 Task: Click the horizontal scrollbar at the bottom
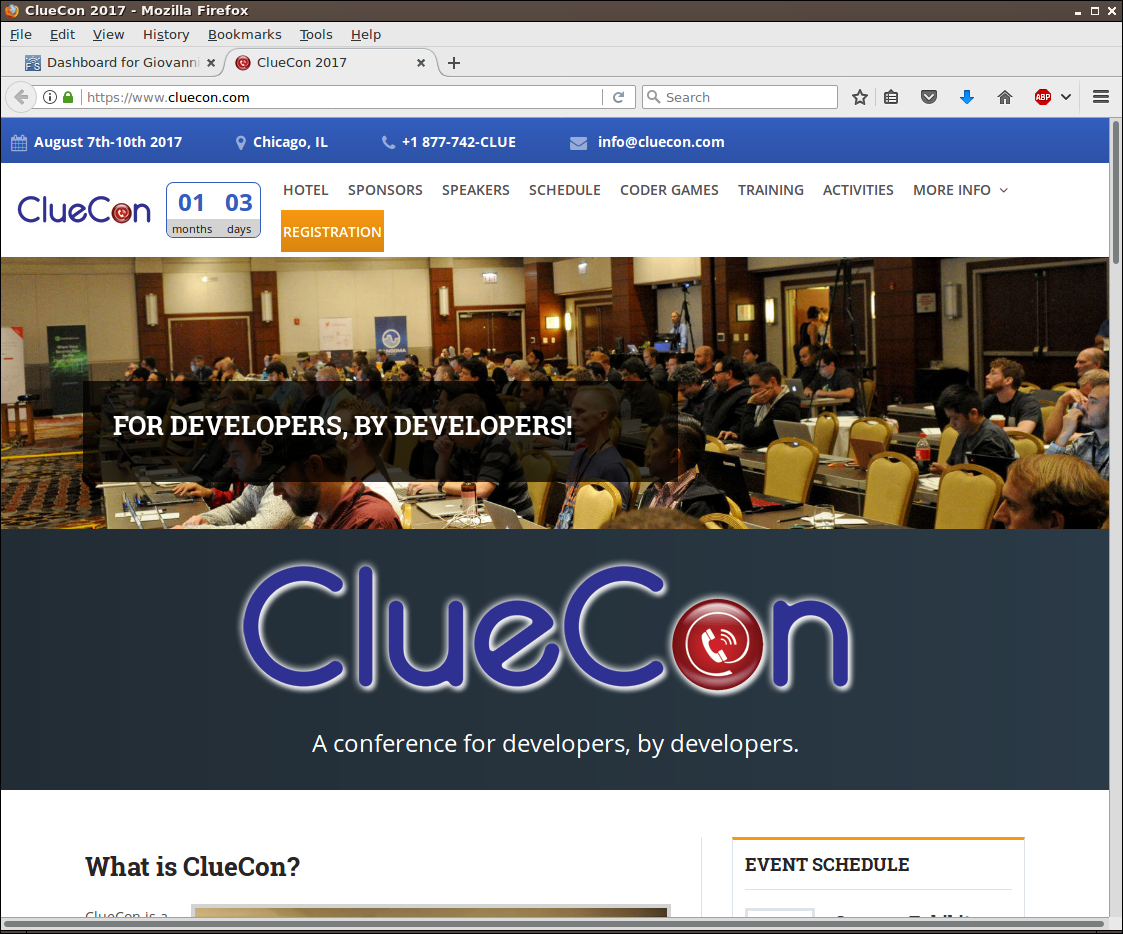[x=553, y=923]
